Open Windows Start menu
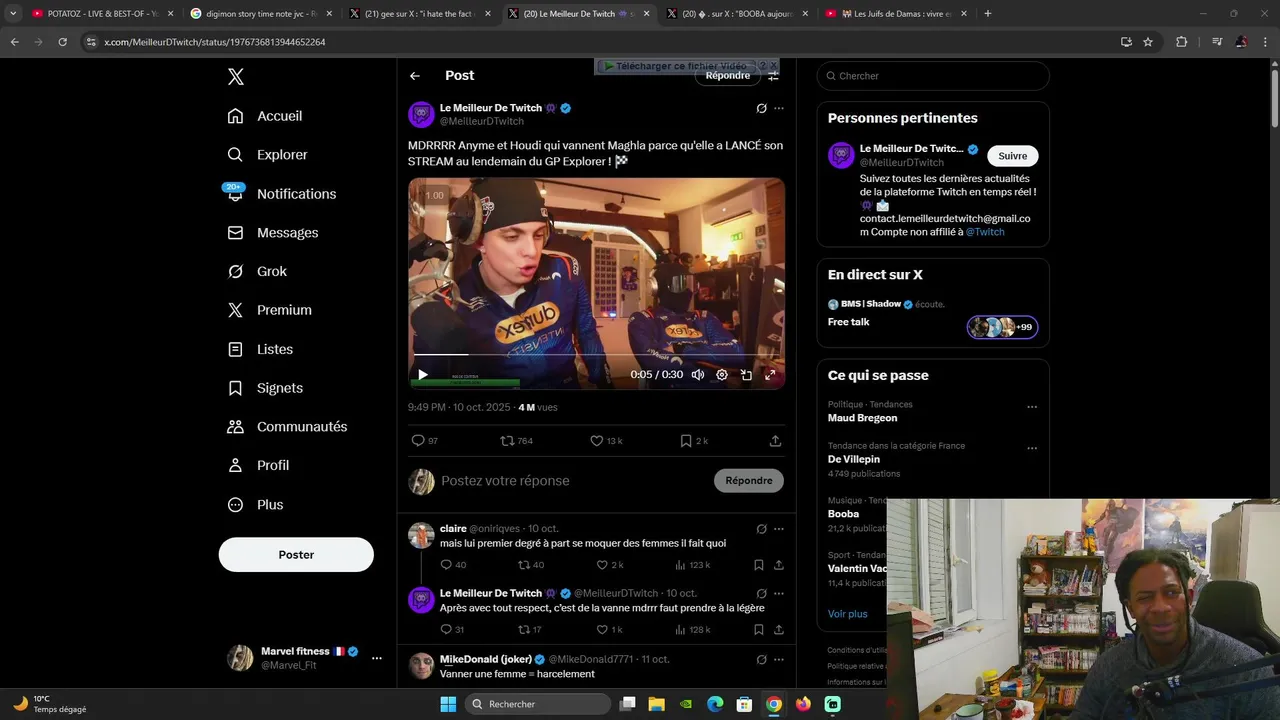This screenshot has width=1280, height=720. click(448, 704)
